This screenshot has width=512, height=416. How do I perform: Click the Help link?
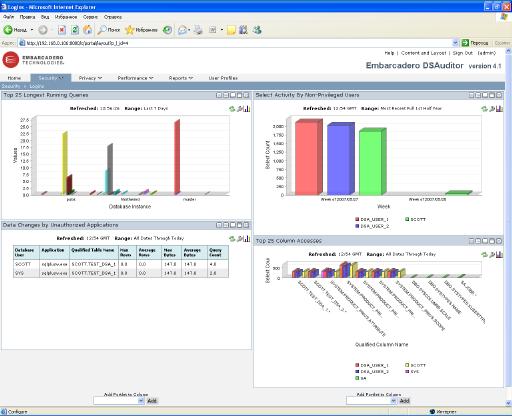coord(389,53)
